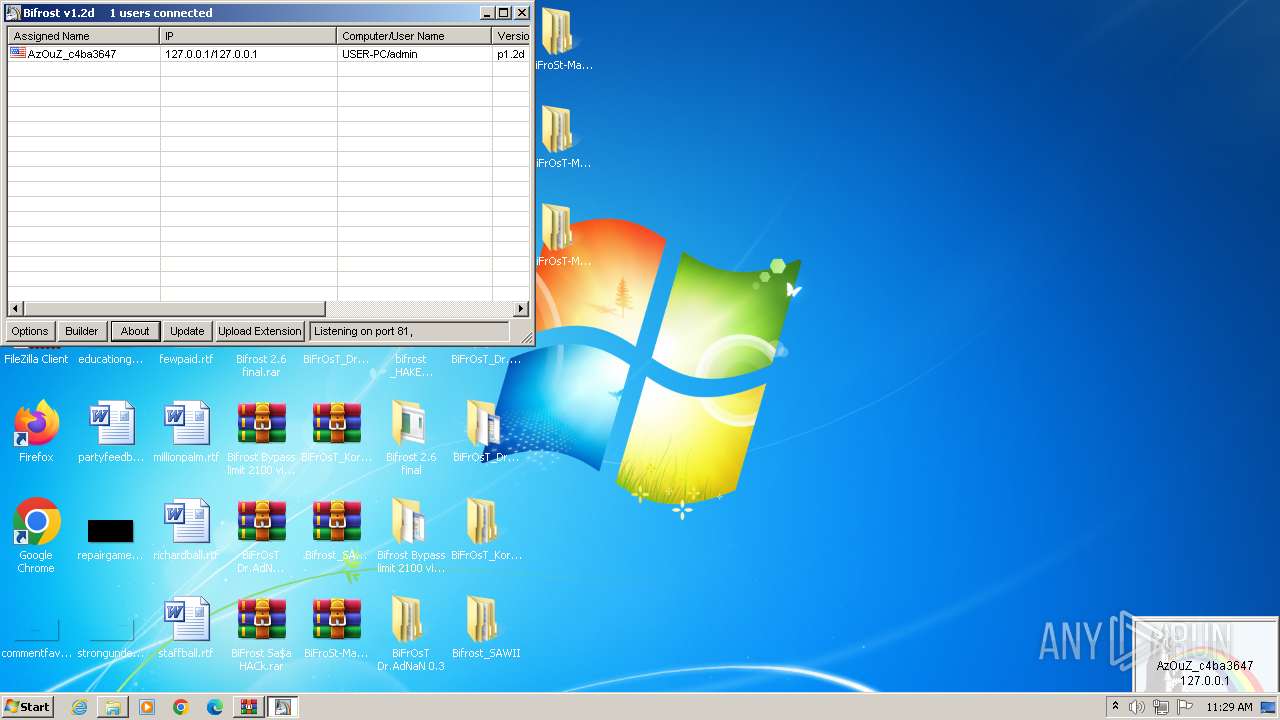Switch to the WinRAR taskbar item
Image resolution: width=1280 pixels, height=720 pixels.
(249, 707)
